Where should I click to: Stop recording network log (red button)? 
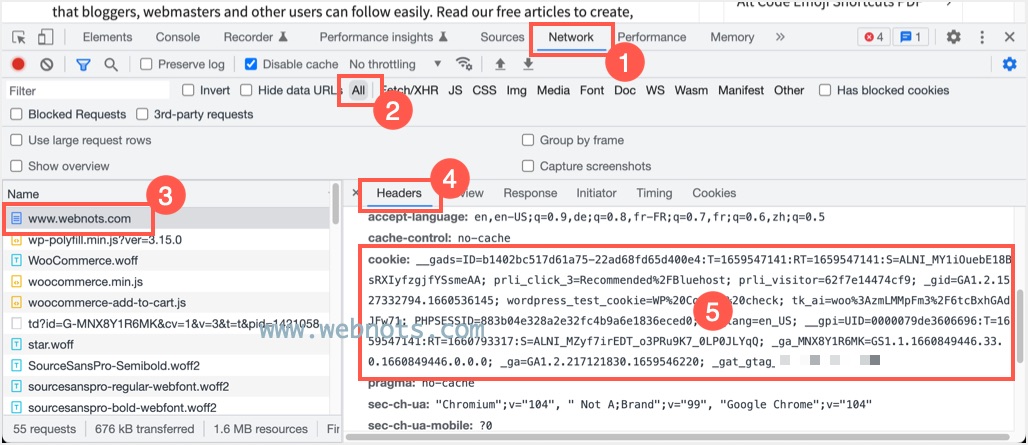tap(18, 64)
